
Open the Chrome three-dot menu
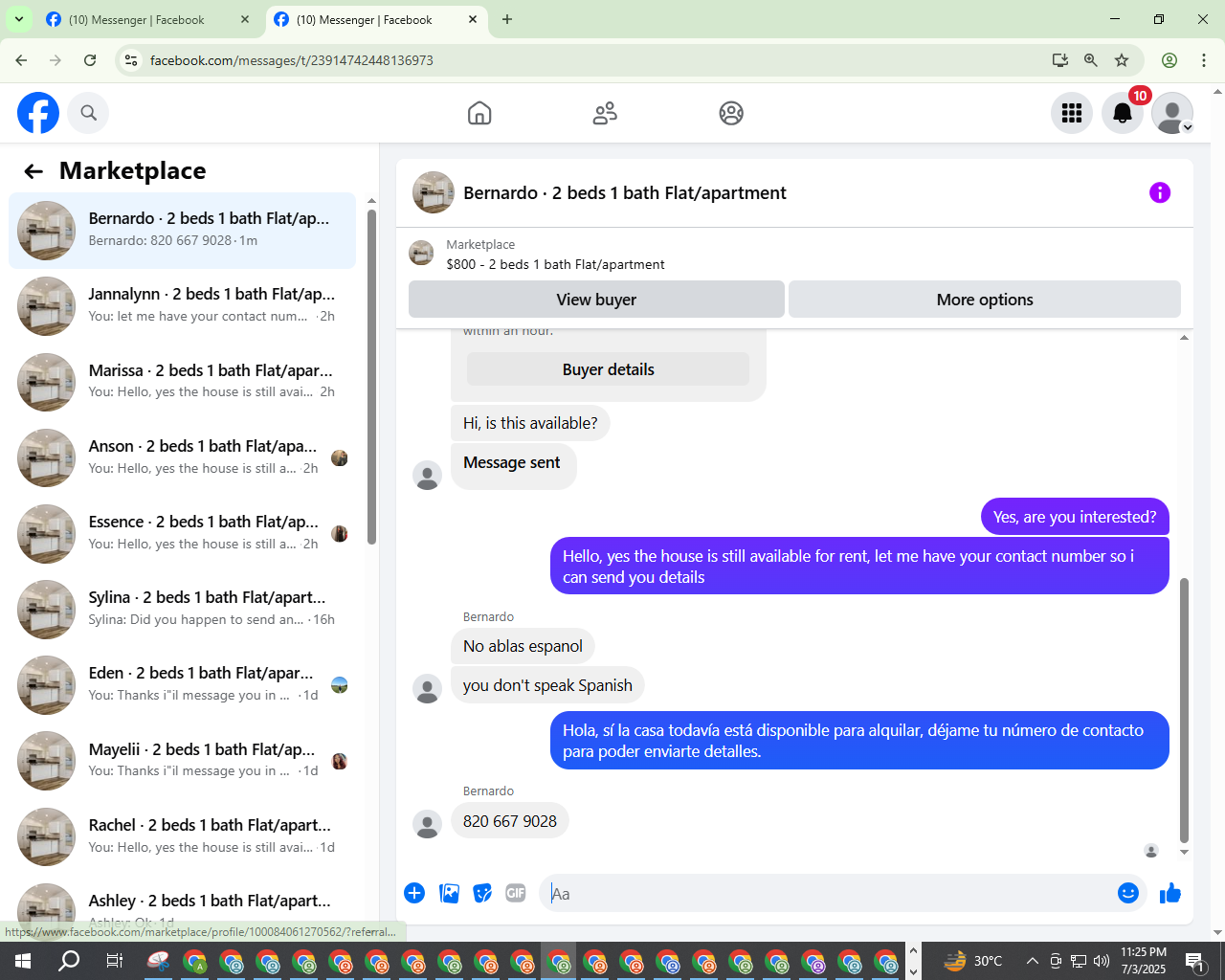coord(1204,60)
